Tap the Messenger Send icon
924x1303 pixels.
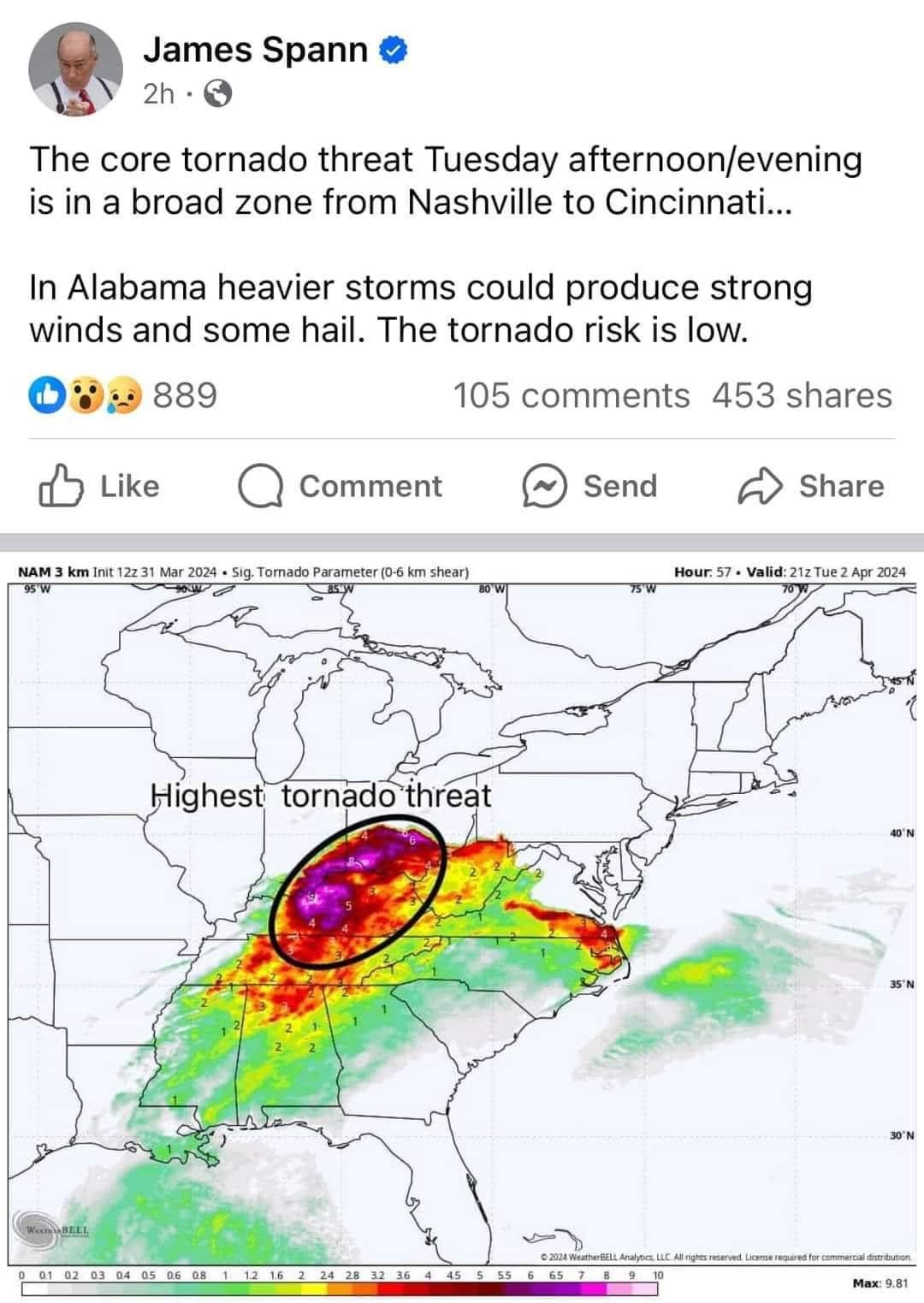pos(545,486)
